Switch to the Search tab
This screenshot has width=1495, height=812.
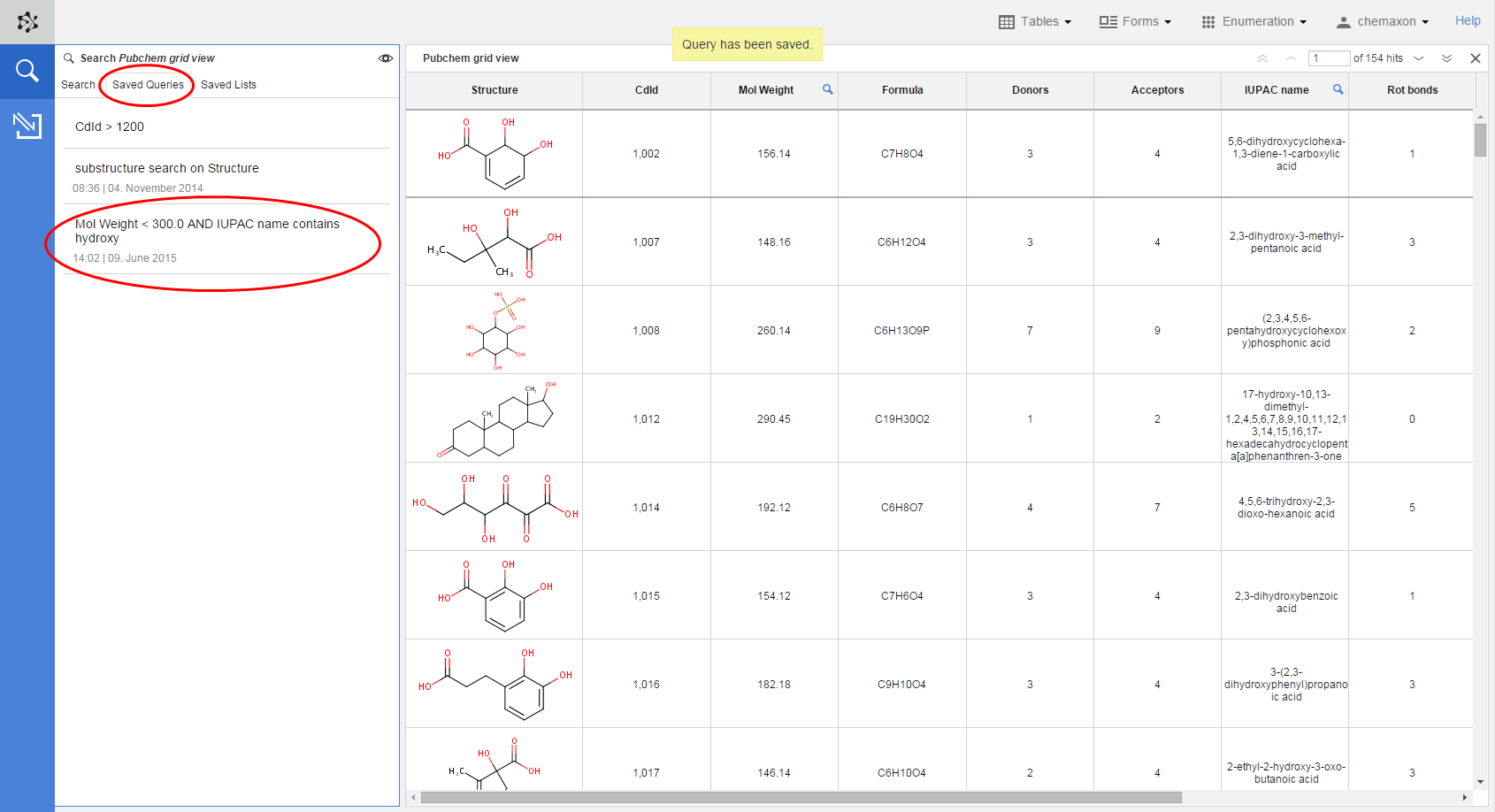point(77,84)
